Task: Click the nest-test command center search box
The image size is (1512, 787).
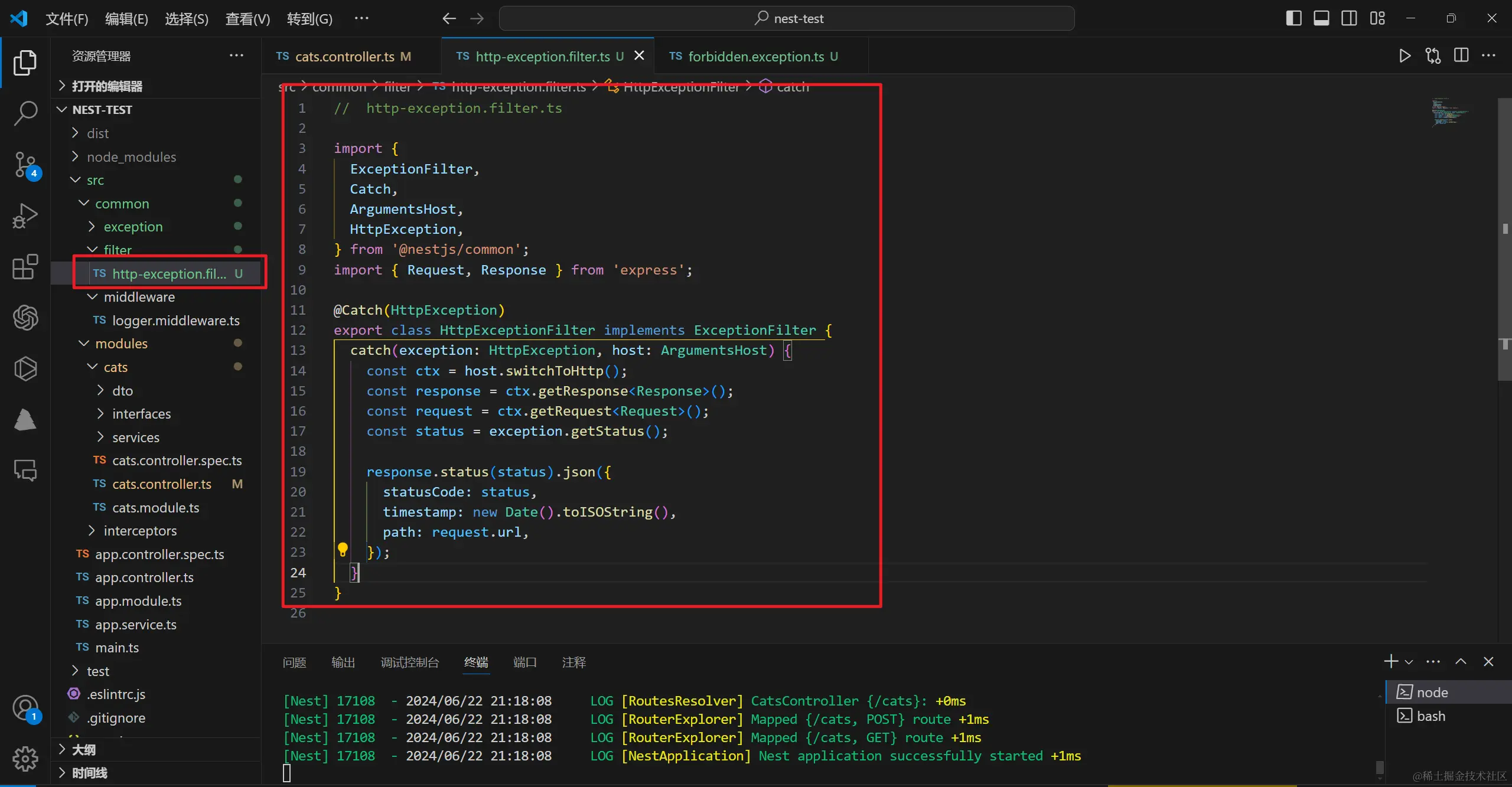Action: click(x=787, y=18)
